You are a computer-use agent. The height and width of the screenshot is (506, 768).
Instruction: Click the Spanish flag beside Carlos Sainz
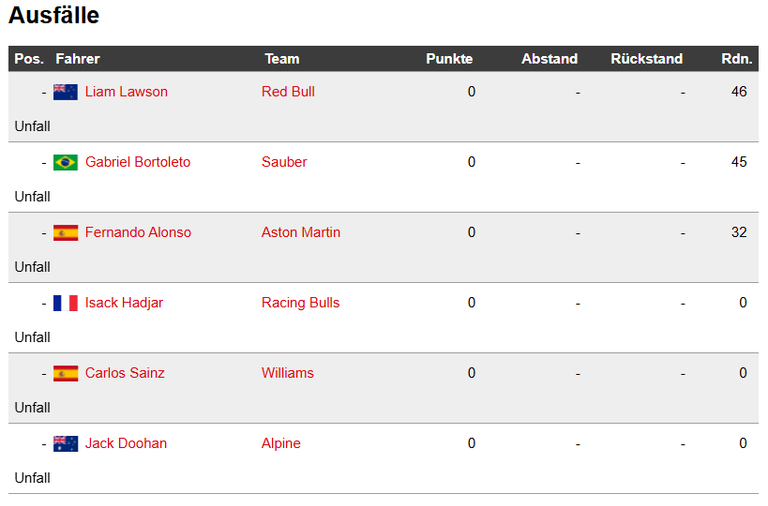(x=66, y=373)
